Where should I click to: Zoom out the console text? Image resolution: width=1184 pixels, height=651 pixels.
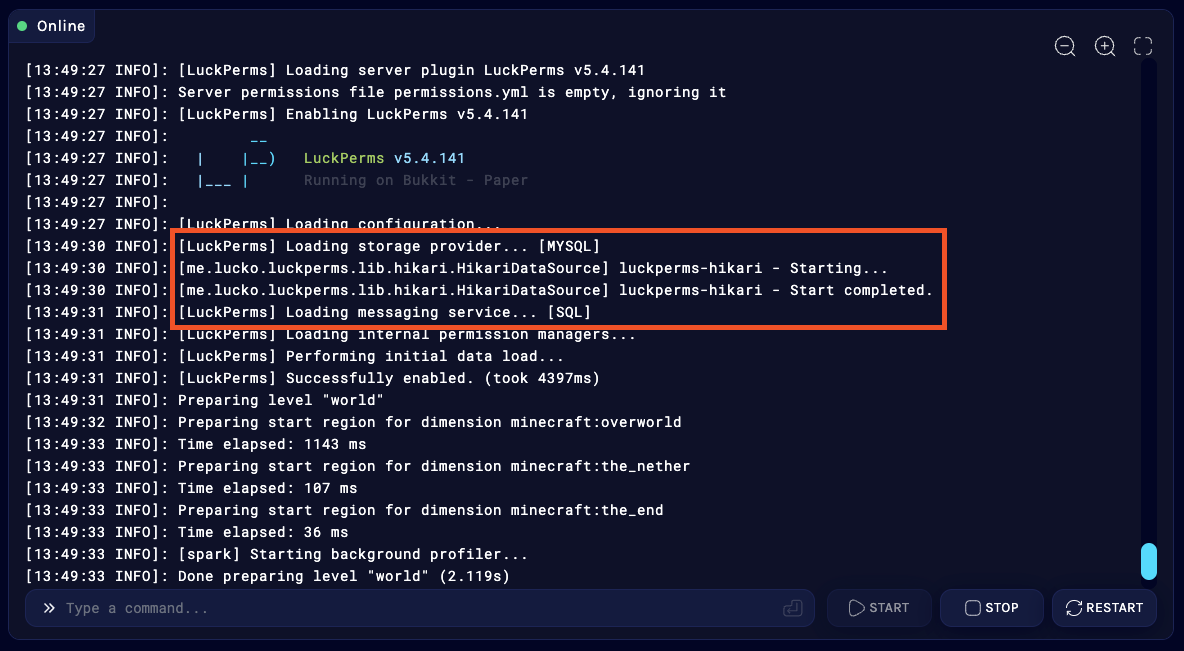pos(1065,46)
